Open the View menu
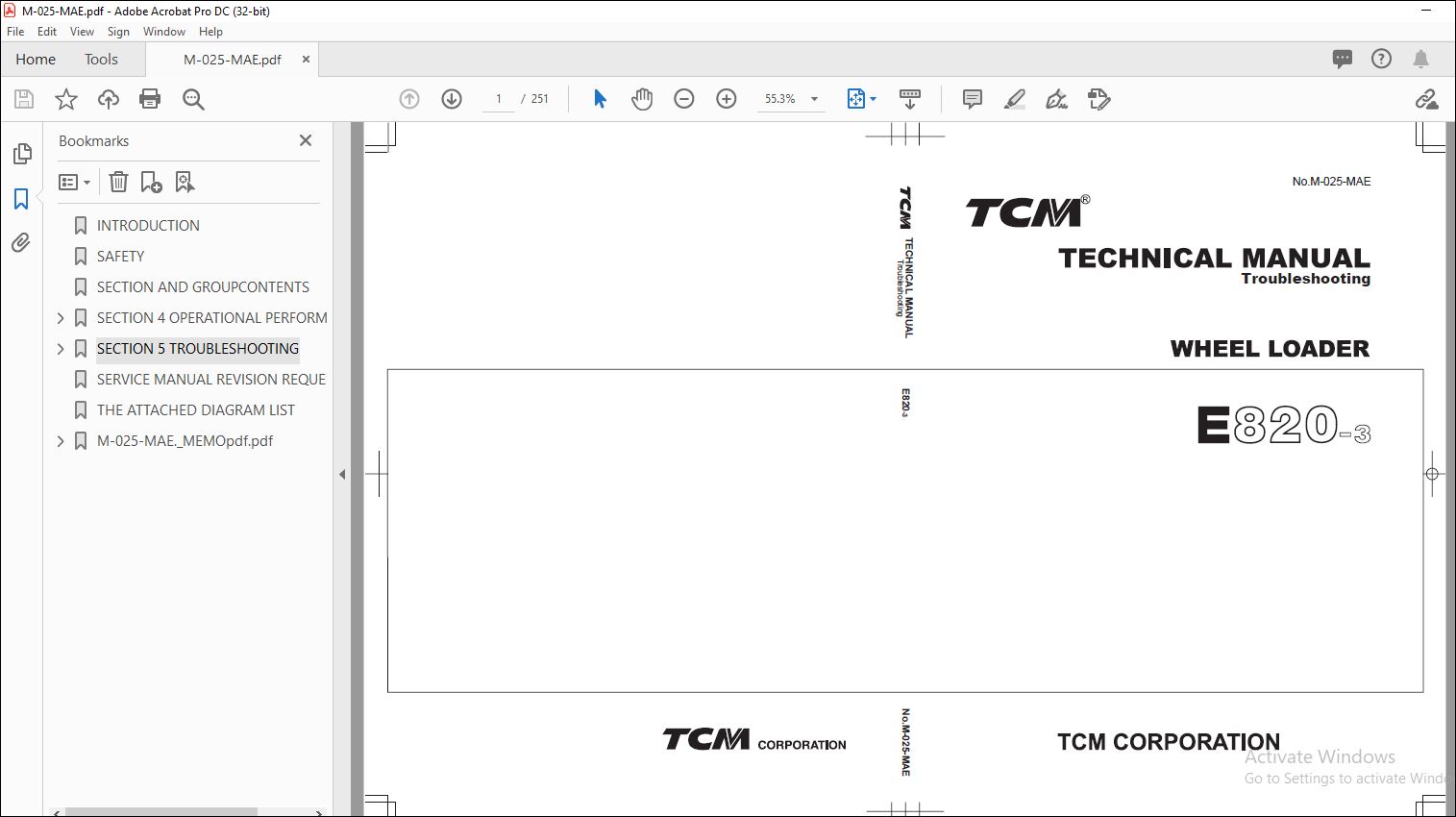This screenshot has width=1456, height=817. 82,32
